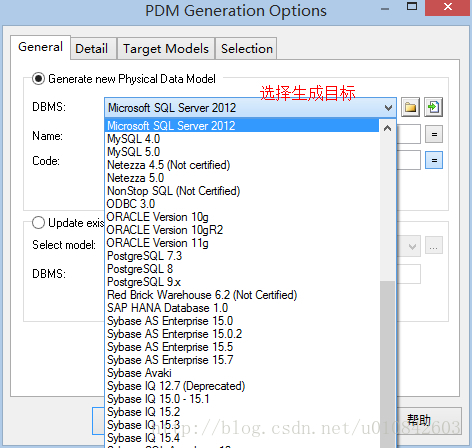472x448 pixels.
Task: Collapse the DBMS combo box arrow
Action: (388, 108)
